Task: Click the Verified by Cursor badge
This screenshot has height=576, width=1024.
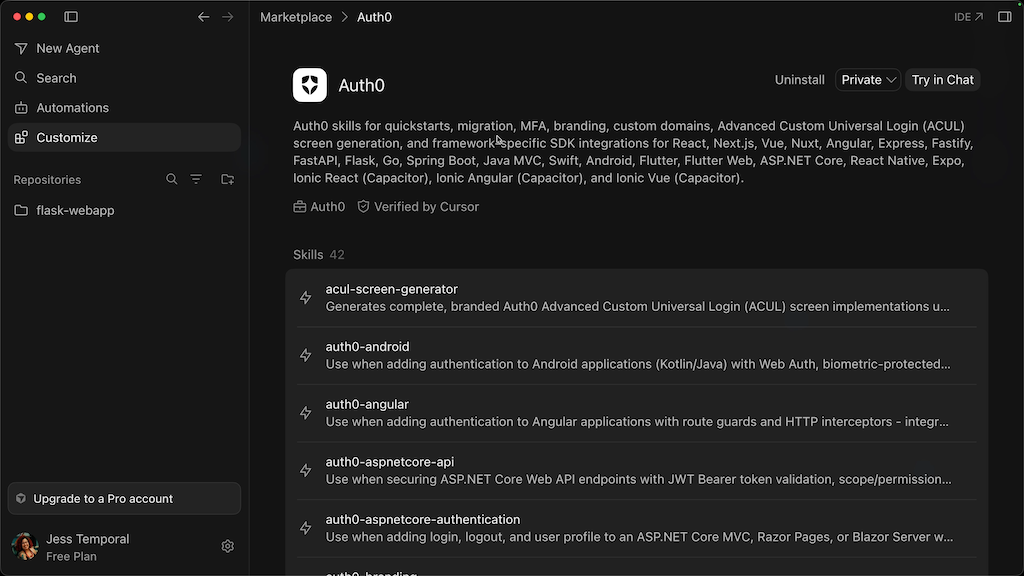Action: (x=418, y=206)
